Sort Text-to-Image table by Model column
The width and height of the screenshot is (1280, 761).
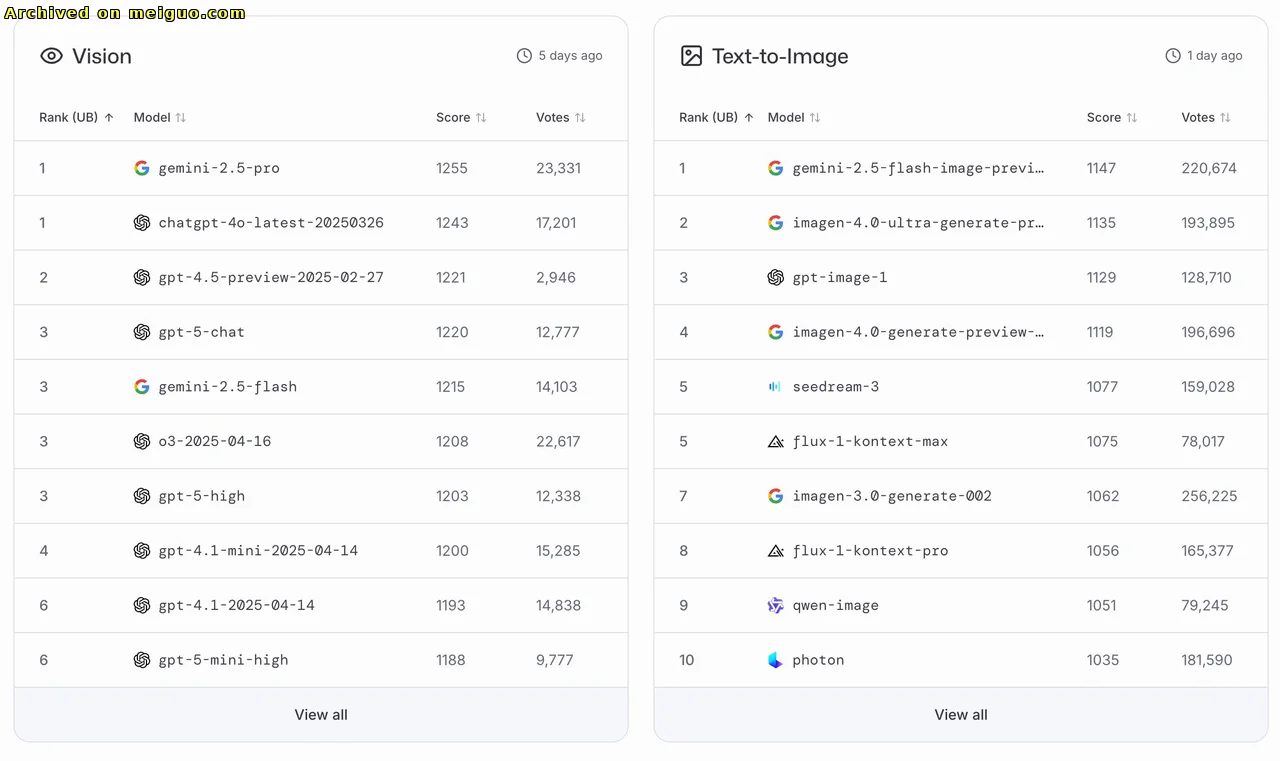794,117
